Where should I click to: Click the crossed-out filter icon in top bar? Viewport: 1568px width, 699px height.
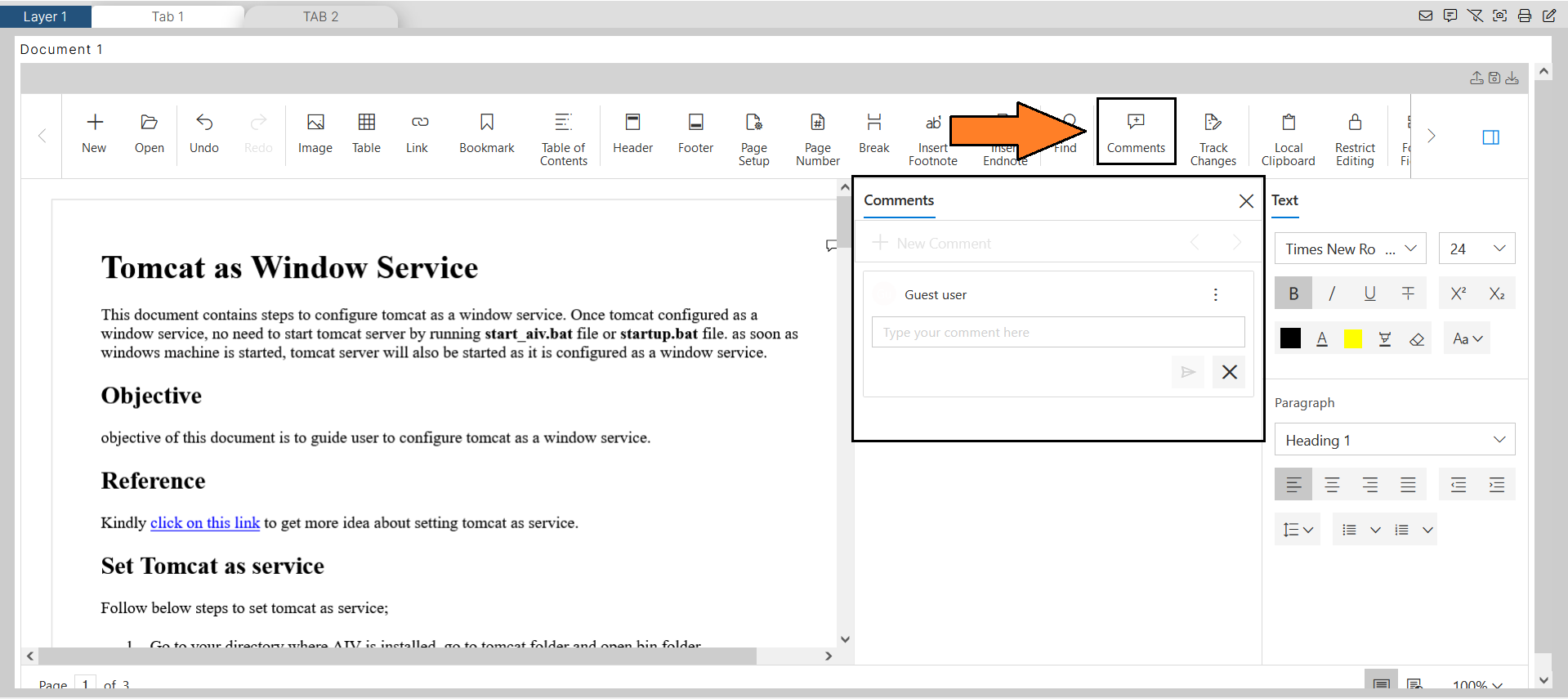point(1475,16)
